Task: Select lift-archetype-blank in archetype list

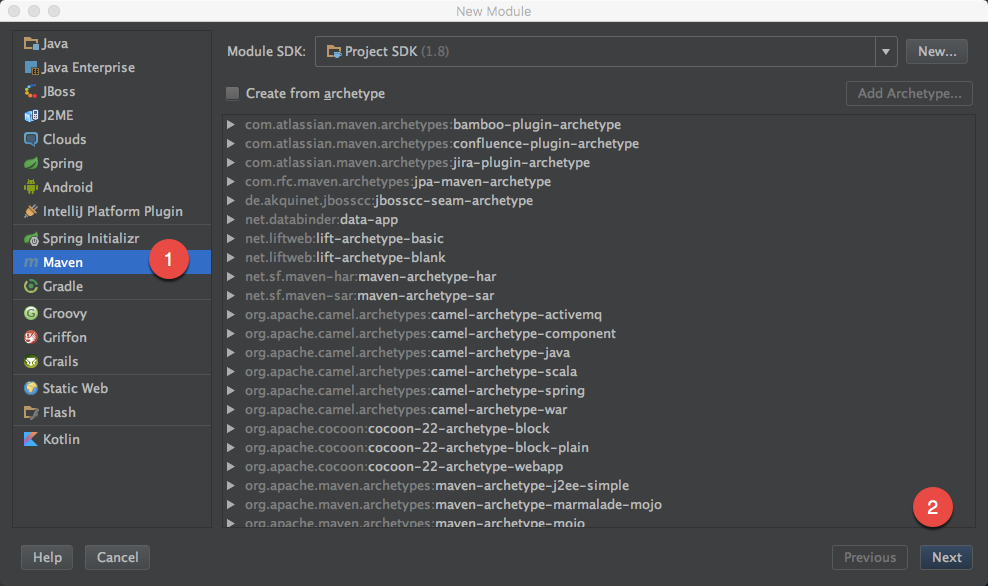Action: [345, 258]
